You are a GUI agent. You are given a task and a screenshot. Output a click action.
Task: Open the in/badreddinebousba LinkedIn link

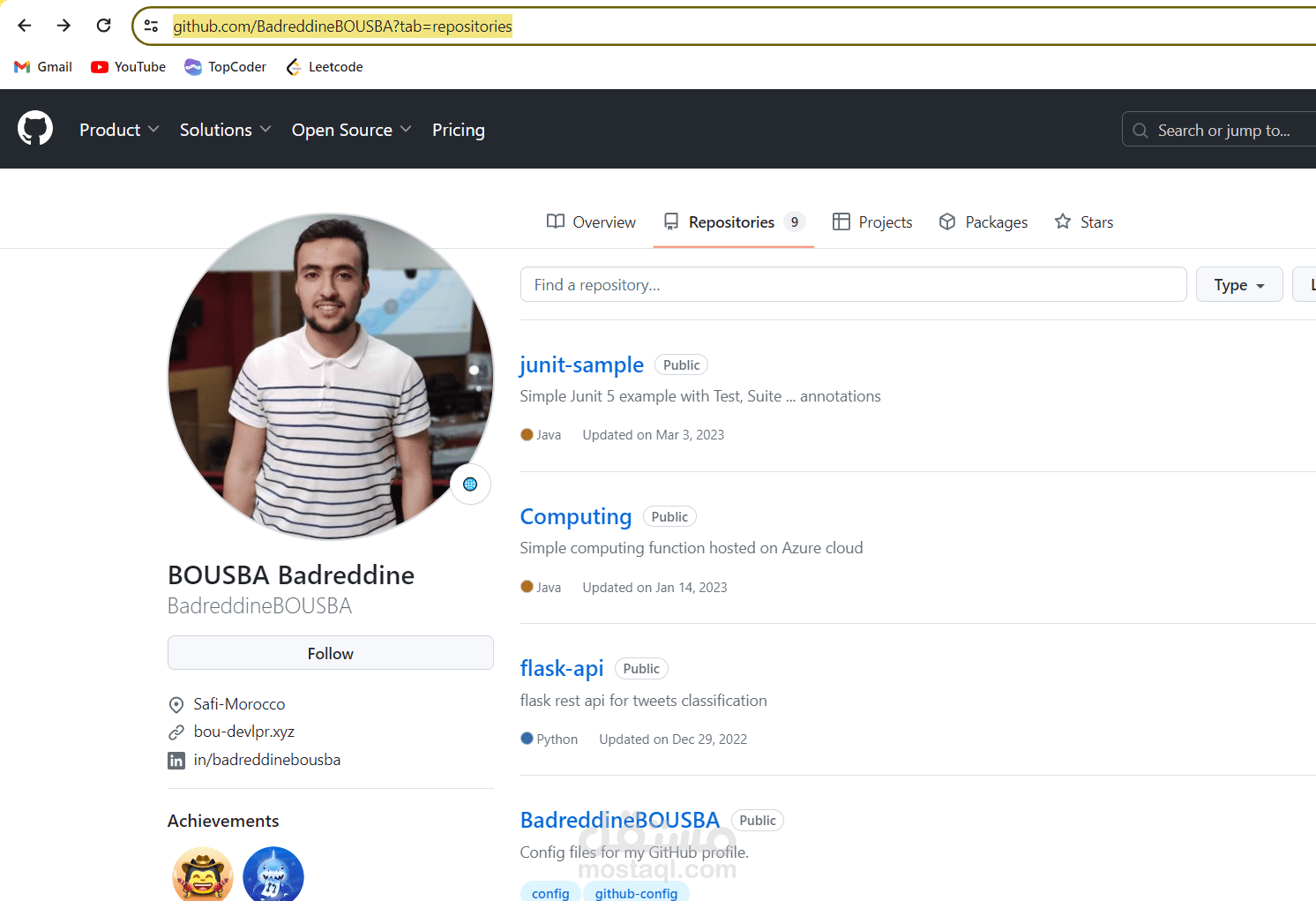[267, 760]
